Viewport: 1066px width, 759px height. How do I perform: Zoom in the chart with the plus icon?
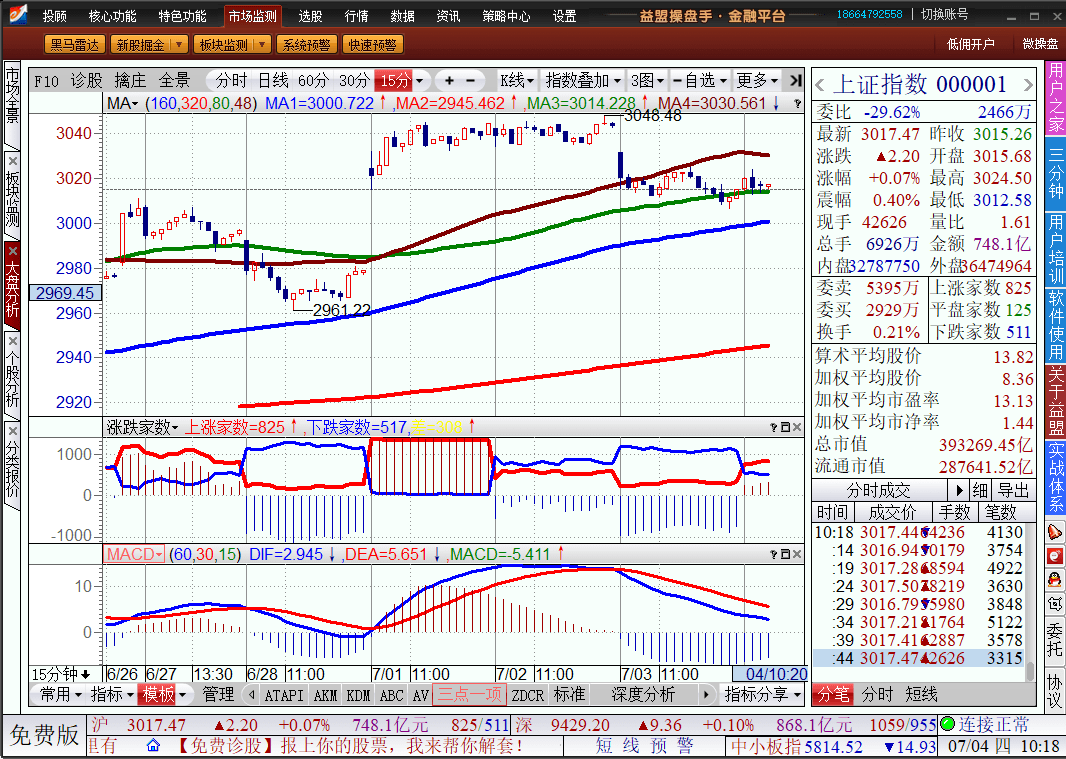point(449,81)
